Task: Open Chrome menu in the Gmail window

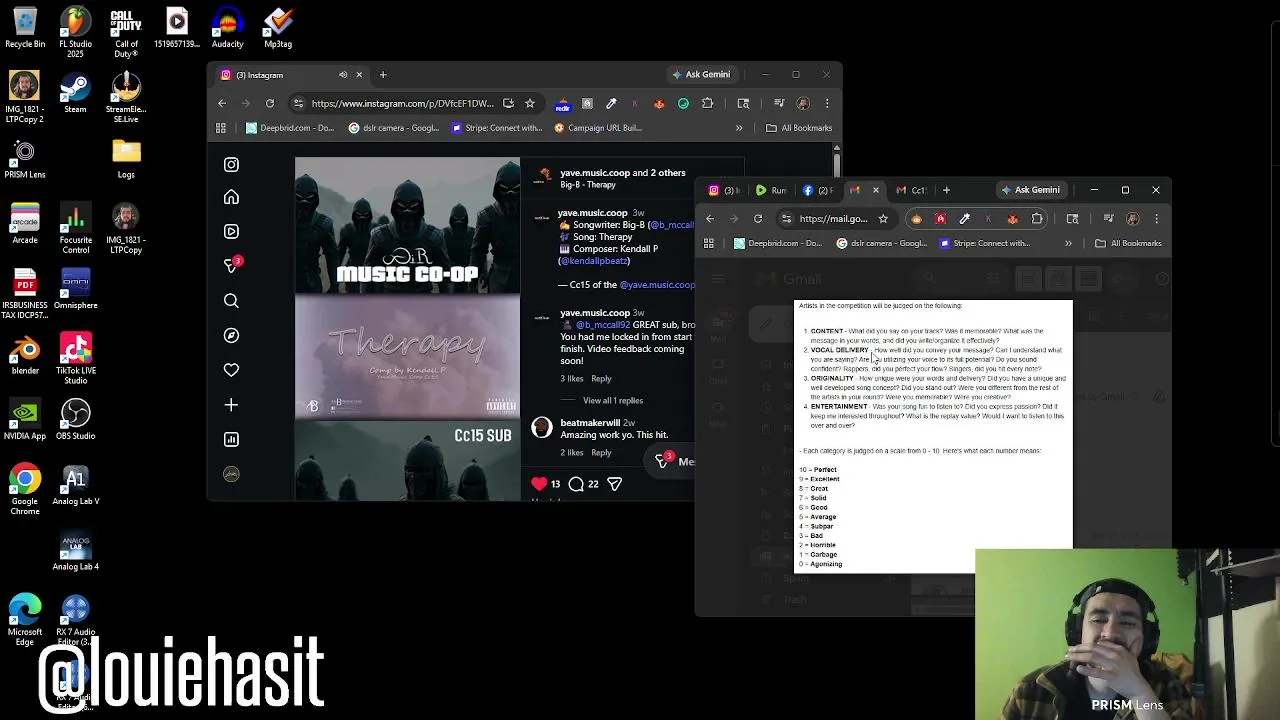Action: pyautogui.click(x=1157, y=219)
